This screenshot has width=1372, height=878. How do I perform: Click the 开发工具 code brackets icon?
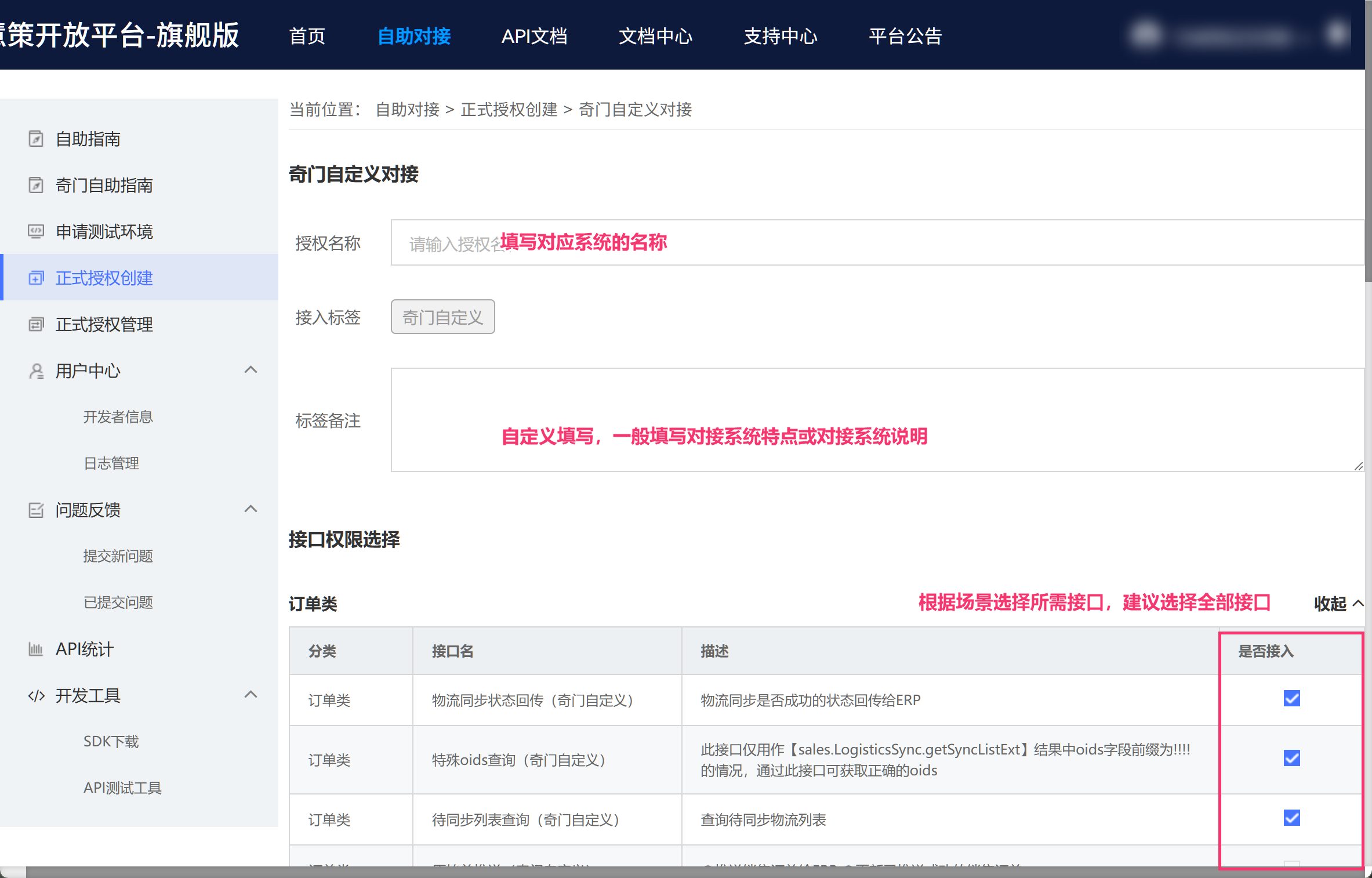[36, 695]
